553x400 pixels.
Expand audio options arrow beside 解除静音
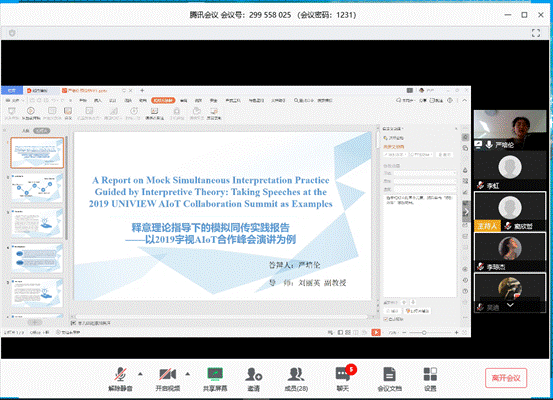[140, 374]
